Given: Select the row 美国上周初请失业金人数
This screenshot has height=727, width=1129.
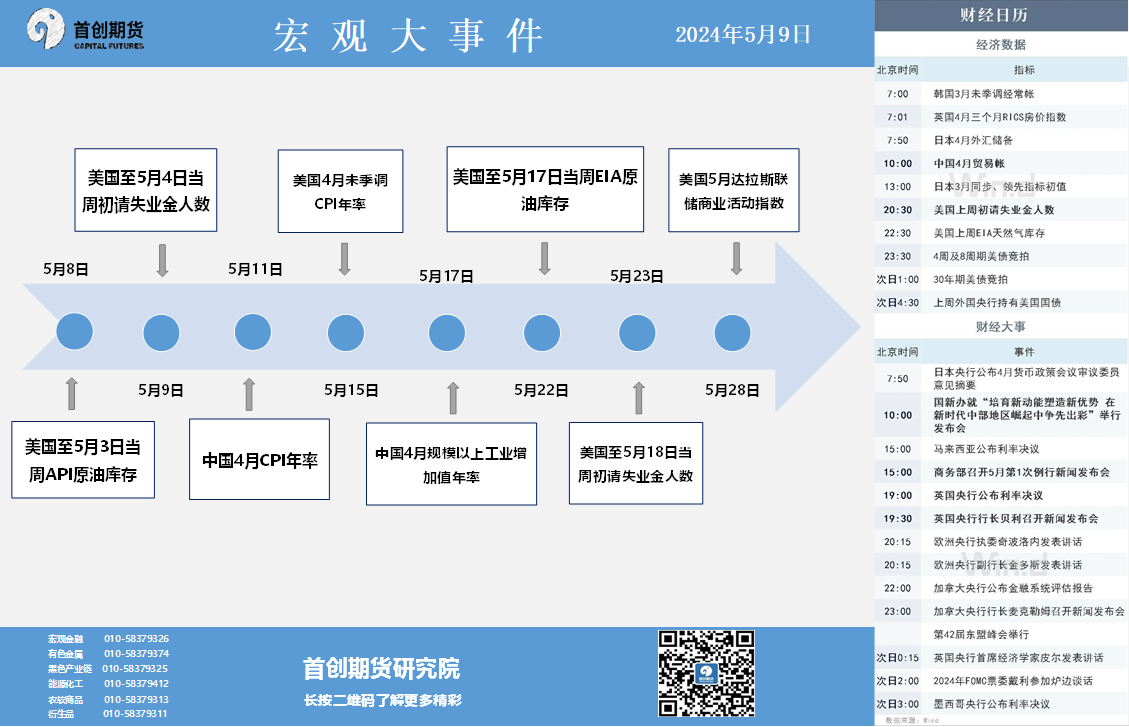Looking at the screenshot, I should click(x=1001, y=209).
